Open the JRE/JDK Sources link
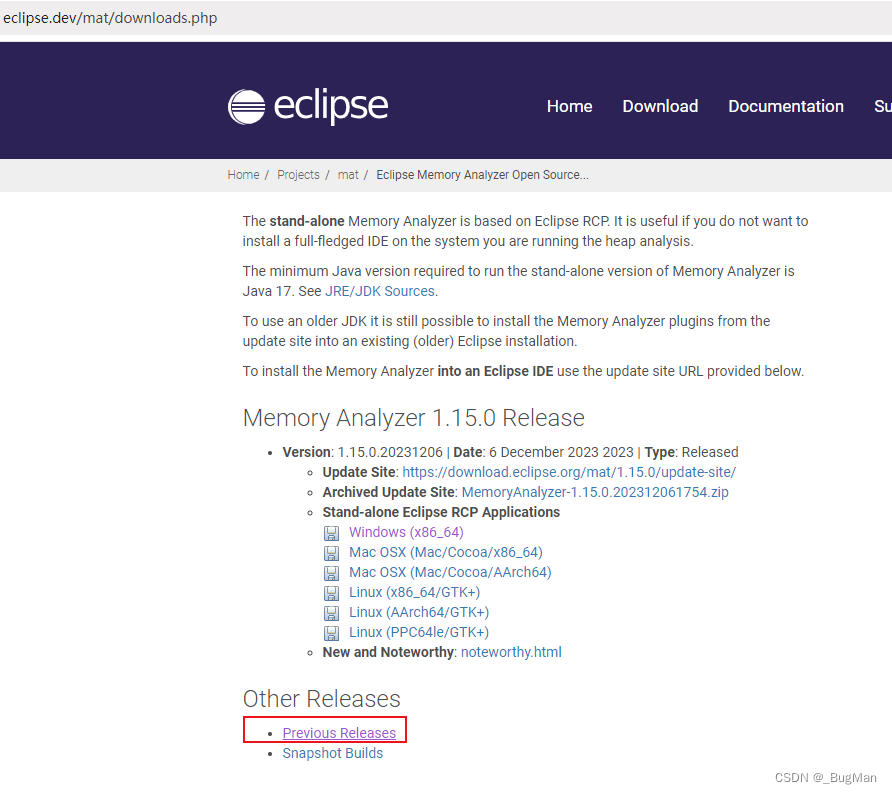This screenshot has height=794, width=892. (379, 291)
